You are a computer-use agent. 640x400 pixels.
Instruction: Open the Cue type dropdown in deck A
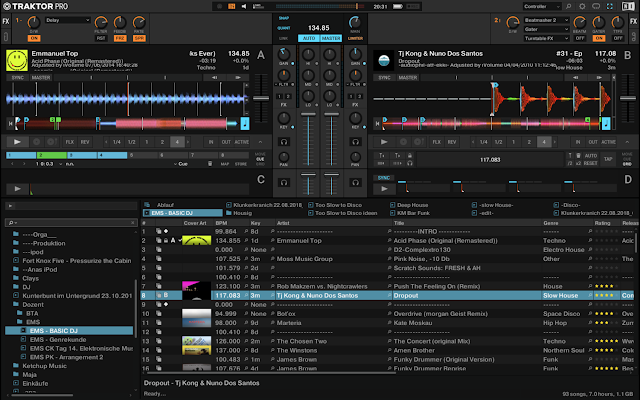[x=181, y=164]
